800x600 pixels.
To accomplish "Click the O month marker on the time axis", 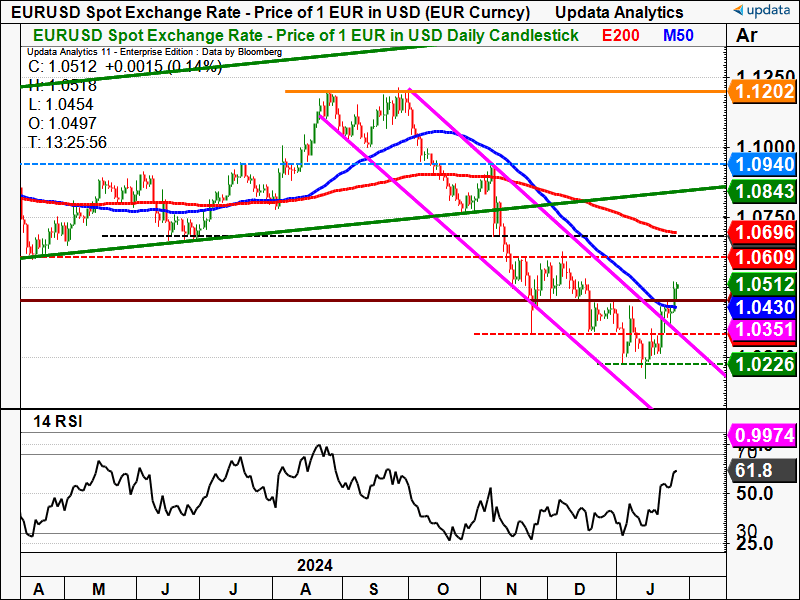I will pyautogui.click(x=443, y=589).
